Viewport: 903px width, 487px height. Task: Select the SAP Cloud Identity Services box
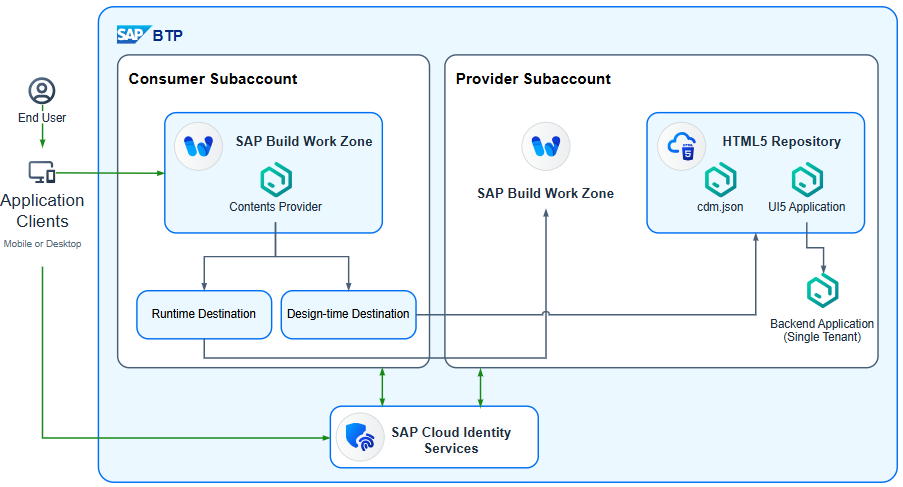tap(434, 437)
